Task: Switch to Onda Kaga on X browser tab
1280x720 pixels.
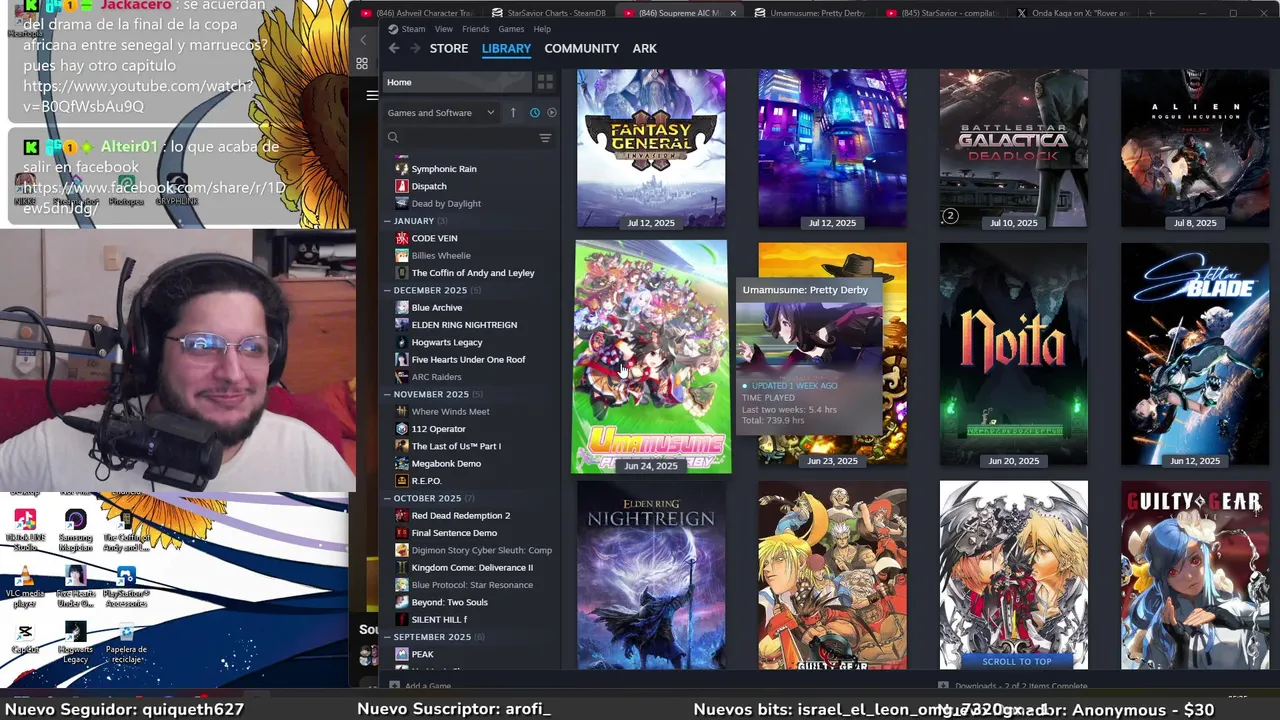Action: click(1076, 13)
